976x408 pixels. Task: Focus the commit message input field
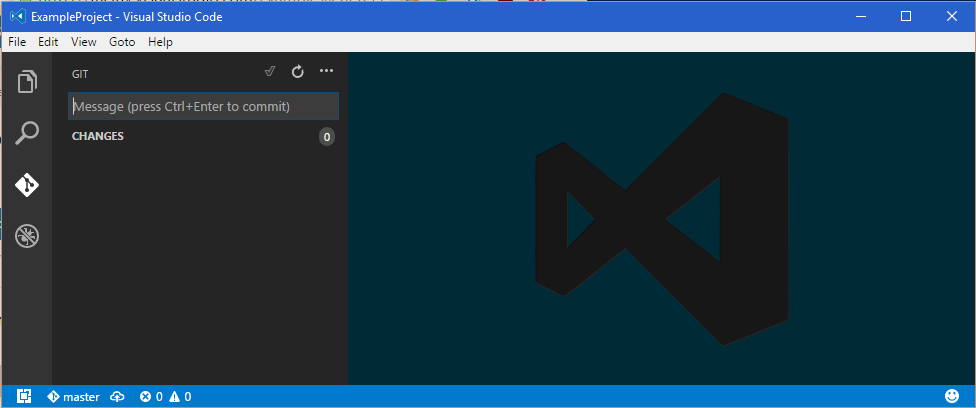coord(203,106)
